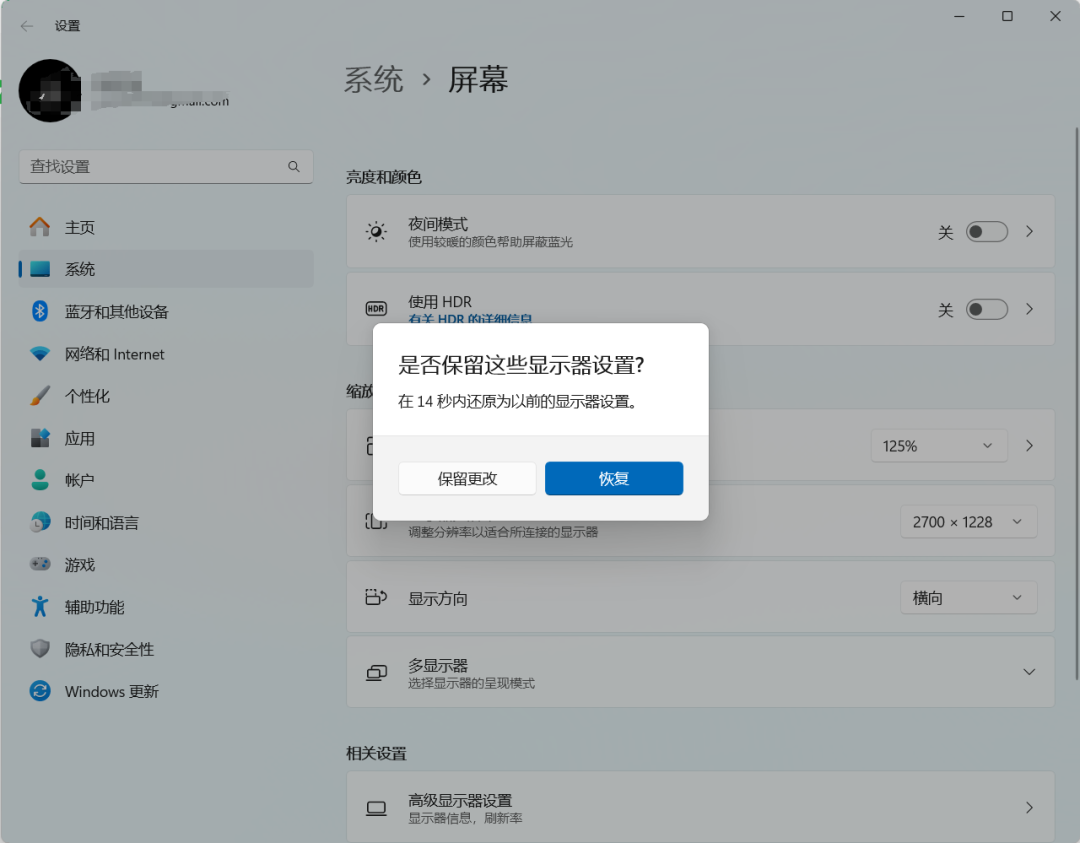Click the network Wi-Fi icon in sidebar

[x=40, y=354]
